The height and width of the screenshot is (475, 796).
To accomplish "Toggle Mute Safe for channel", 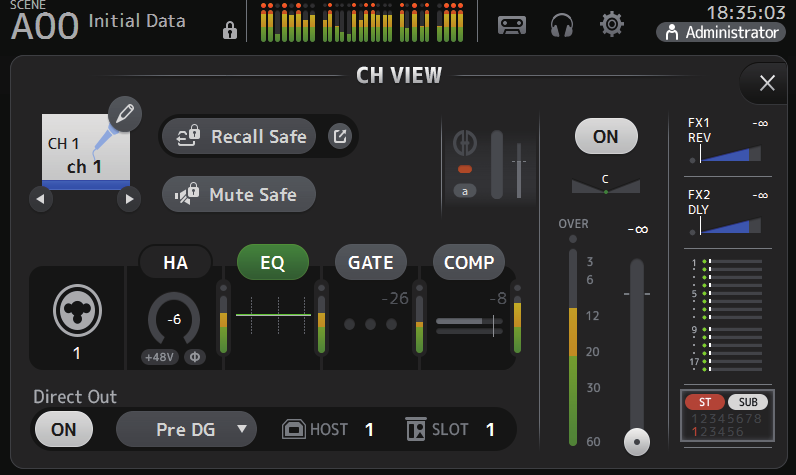I will click(x=239, y=194).
